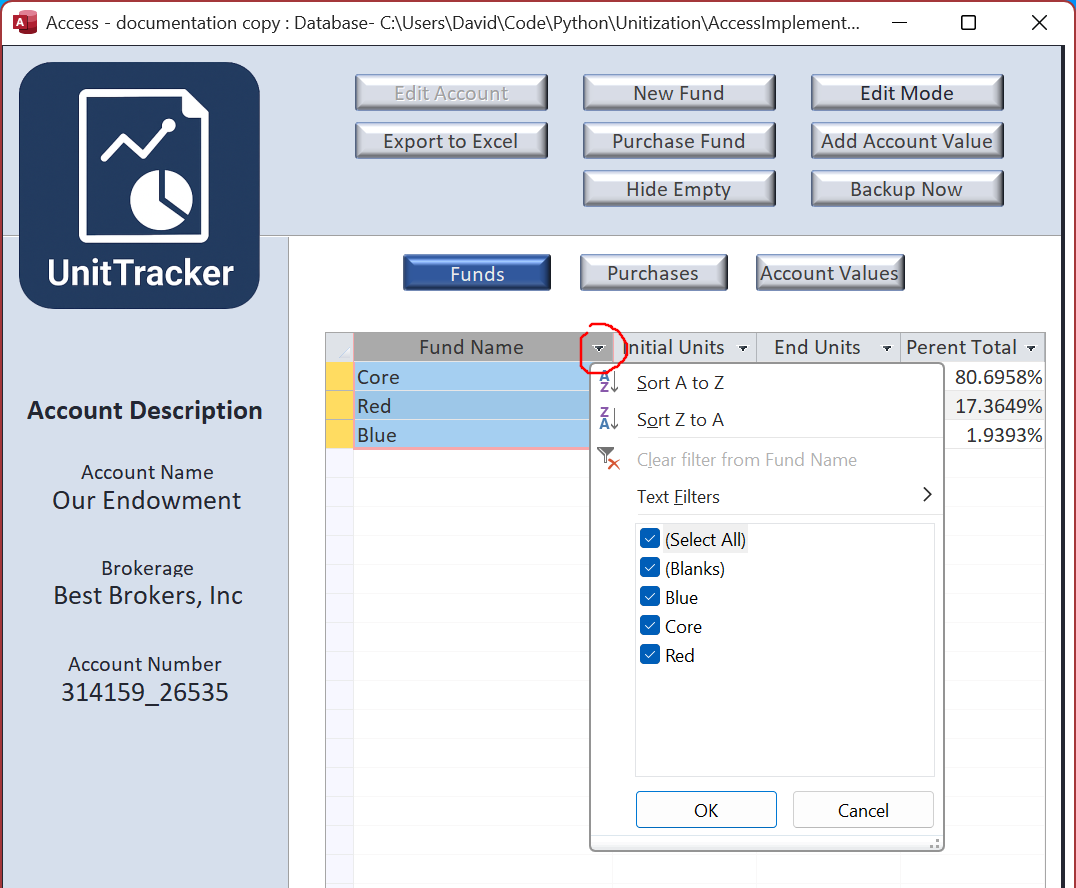Open the Perent Total column dropdown arrow
The height and width of the screenshot is (888, 1076).
click(x=1031, y=349)
